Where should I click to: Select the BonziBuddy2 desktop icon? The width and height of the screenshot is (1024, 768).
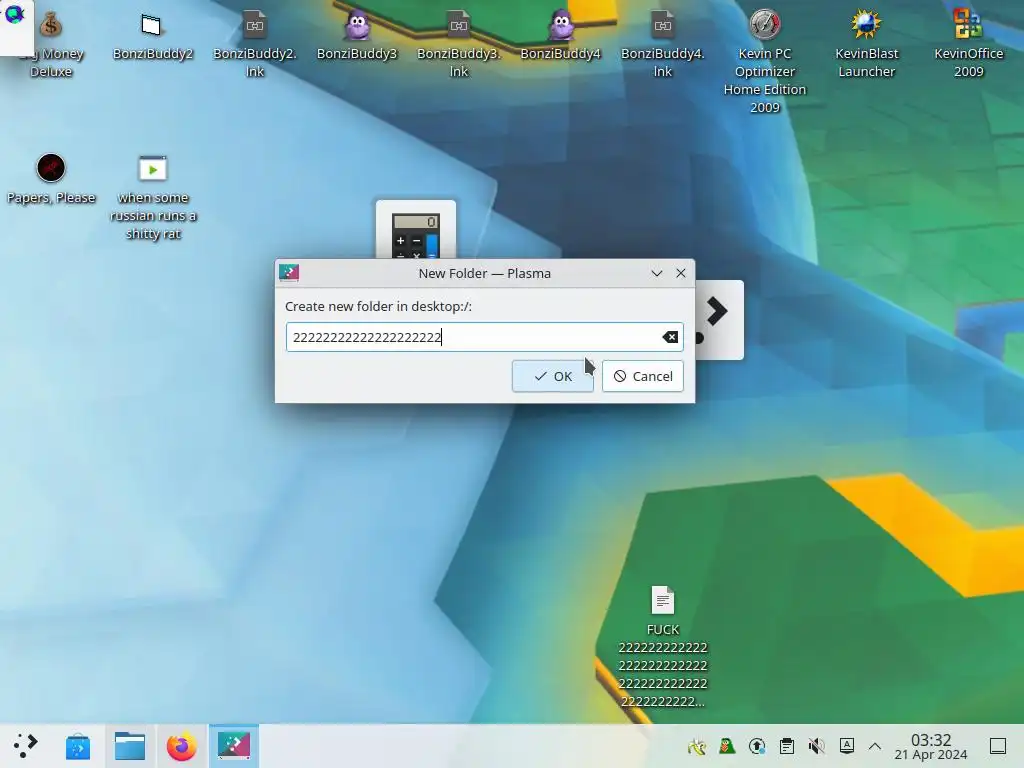point(152,37)
